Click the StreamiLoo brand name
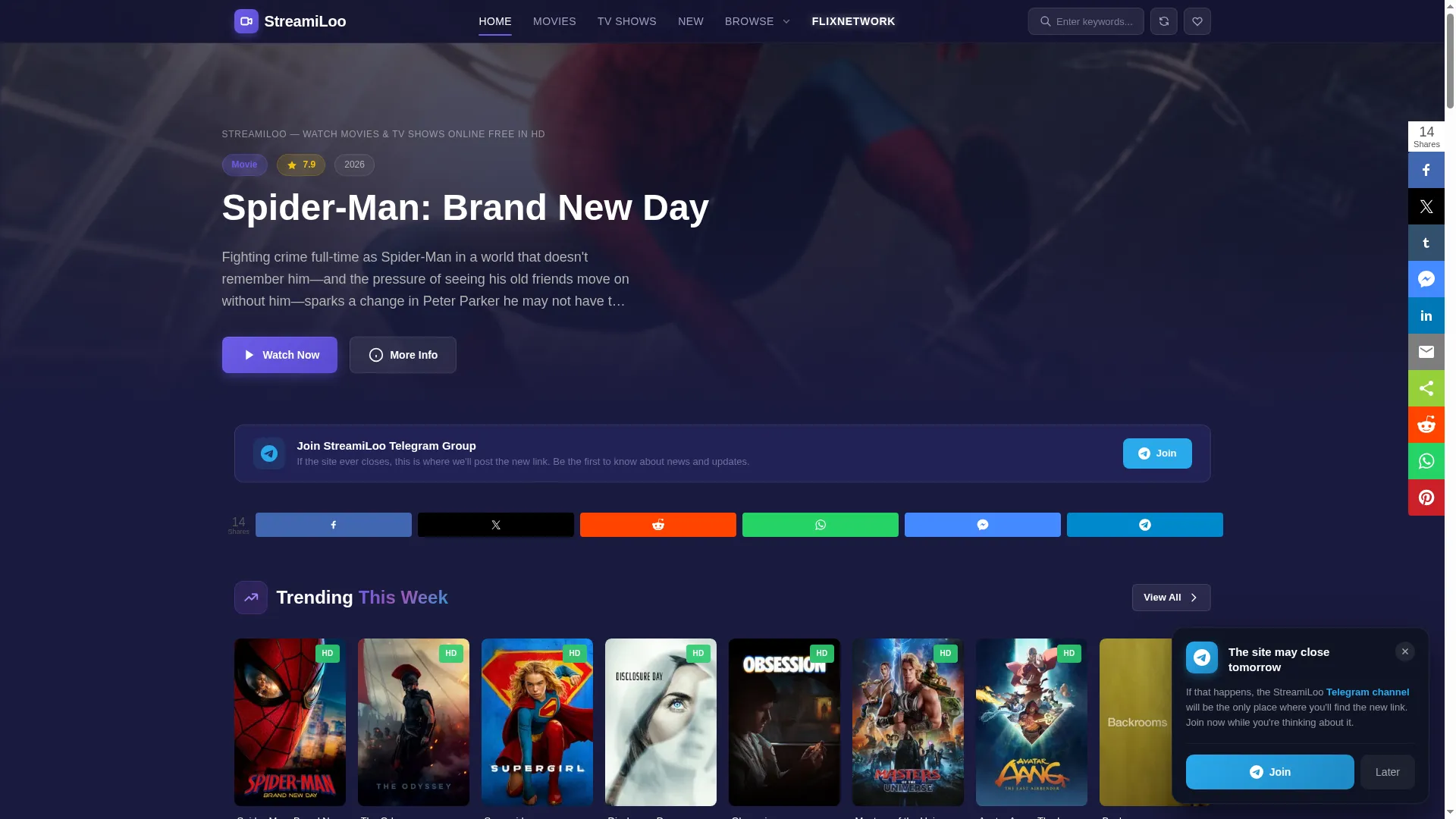 [305, 21]
